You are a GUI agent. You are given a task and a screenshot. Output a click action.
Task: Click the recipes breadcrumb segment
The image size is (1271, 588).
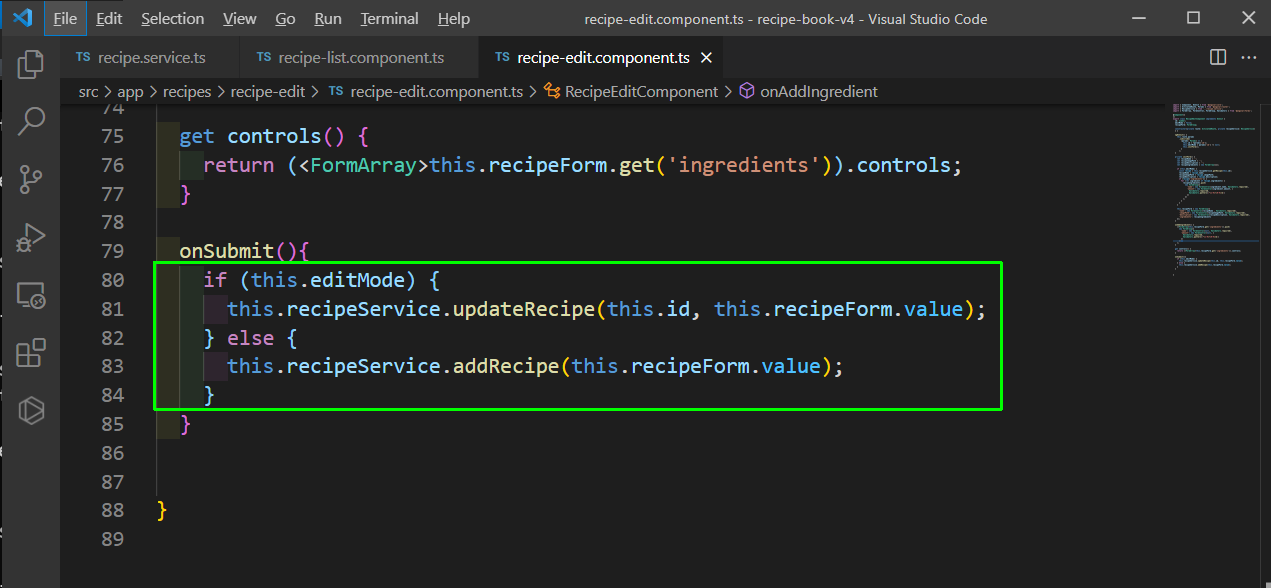pyautogui.click(x=187, y=91)
